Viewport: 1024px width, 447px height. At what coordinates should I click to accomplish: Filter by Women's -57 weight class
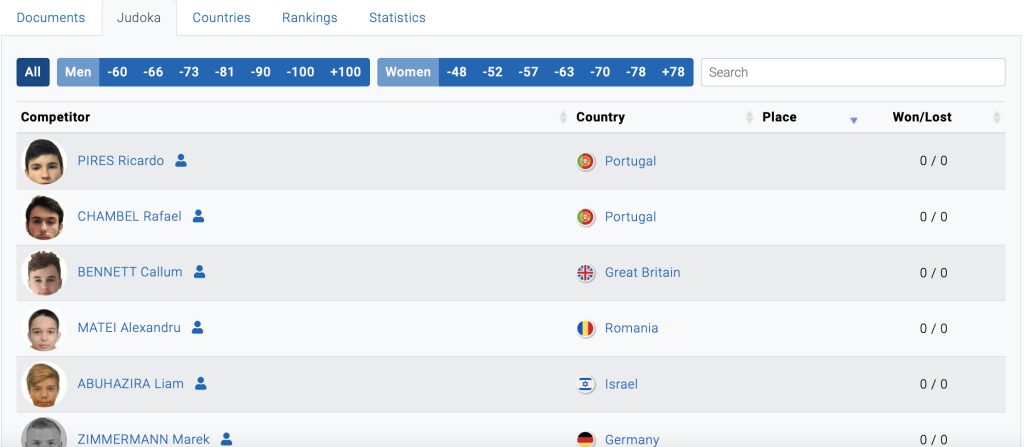point(528,72)
